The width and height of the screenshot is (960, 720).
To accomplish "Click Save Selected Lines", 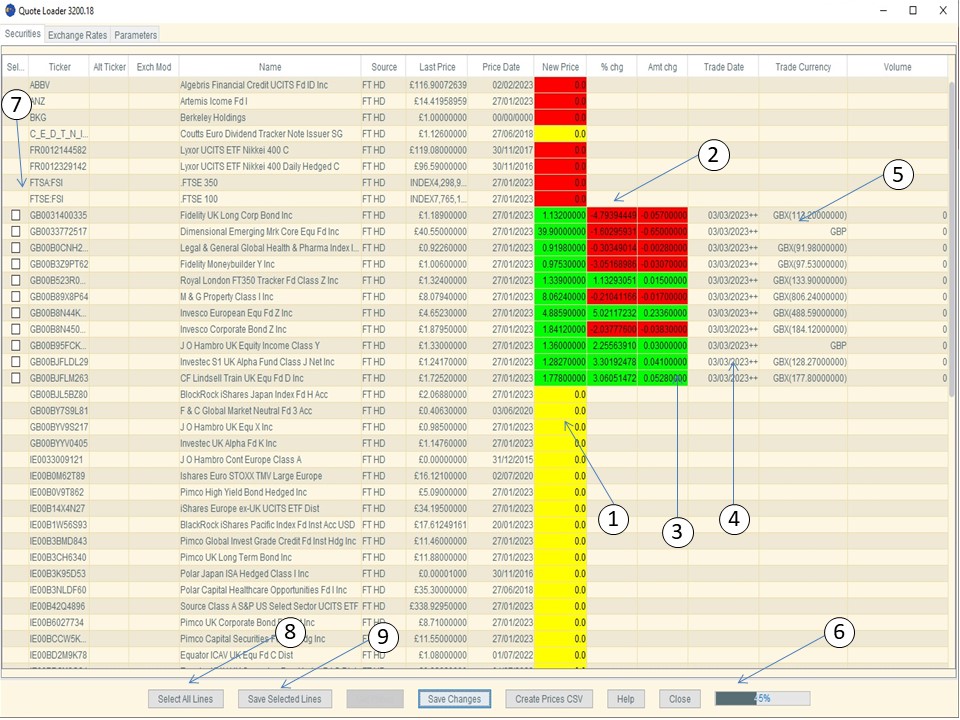I will pyautogui.click(x=285, y=699).
